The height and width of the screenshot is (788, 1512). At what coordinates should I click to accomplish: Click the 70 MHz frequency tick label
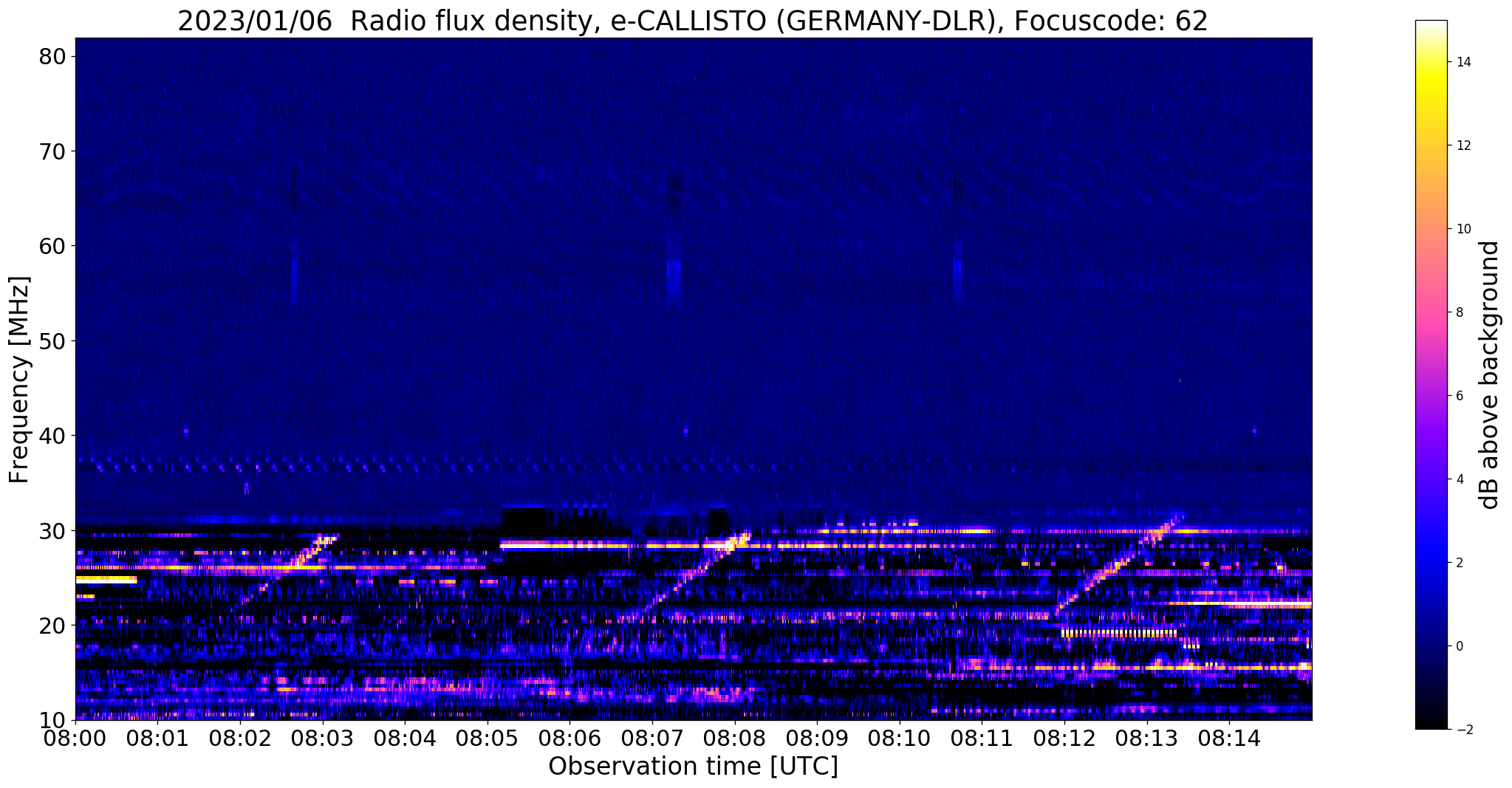[52, 151]
